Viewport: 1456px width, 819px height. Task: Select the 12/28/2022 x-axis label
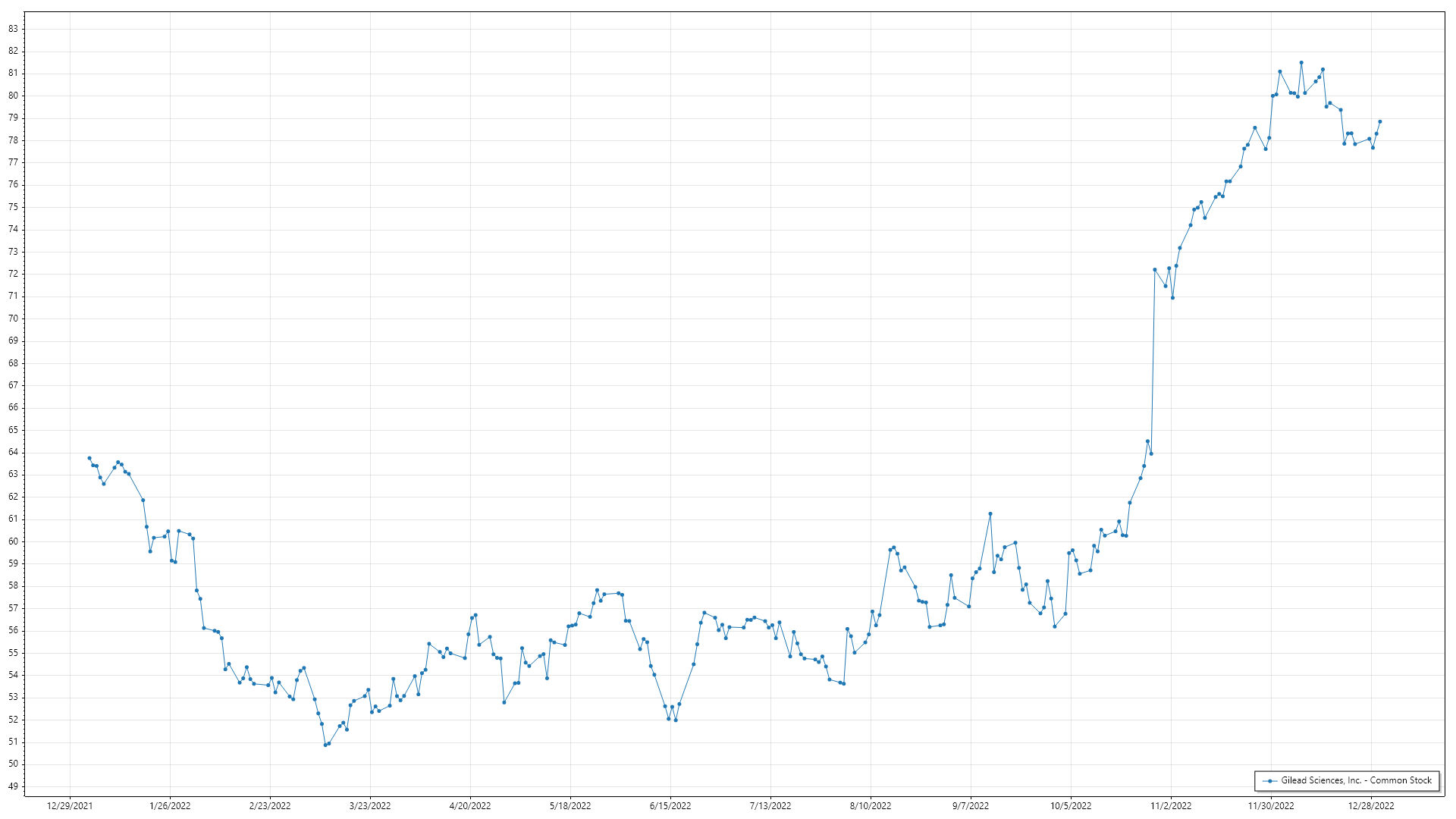(x=1371, y=806)
